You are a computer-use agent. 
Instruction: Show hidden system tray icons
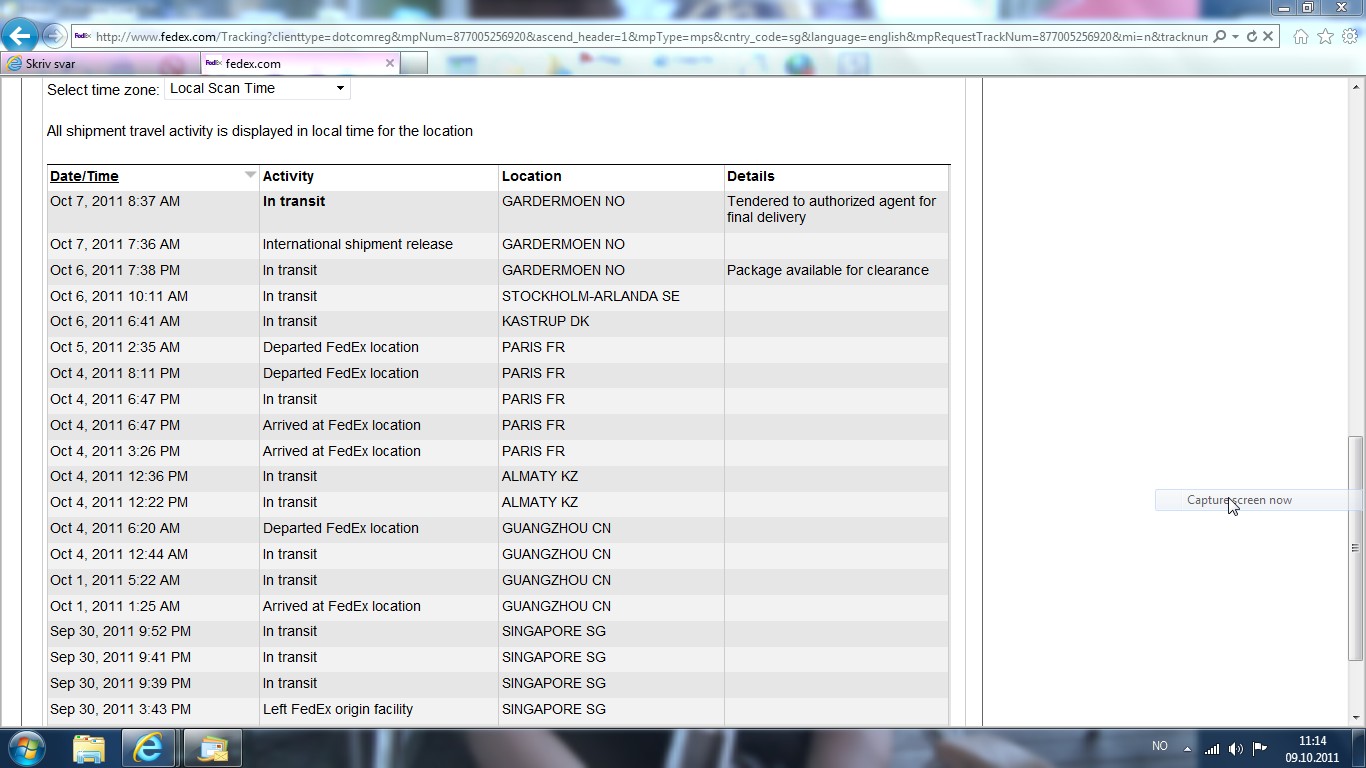pos(1187,748)
